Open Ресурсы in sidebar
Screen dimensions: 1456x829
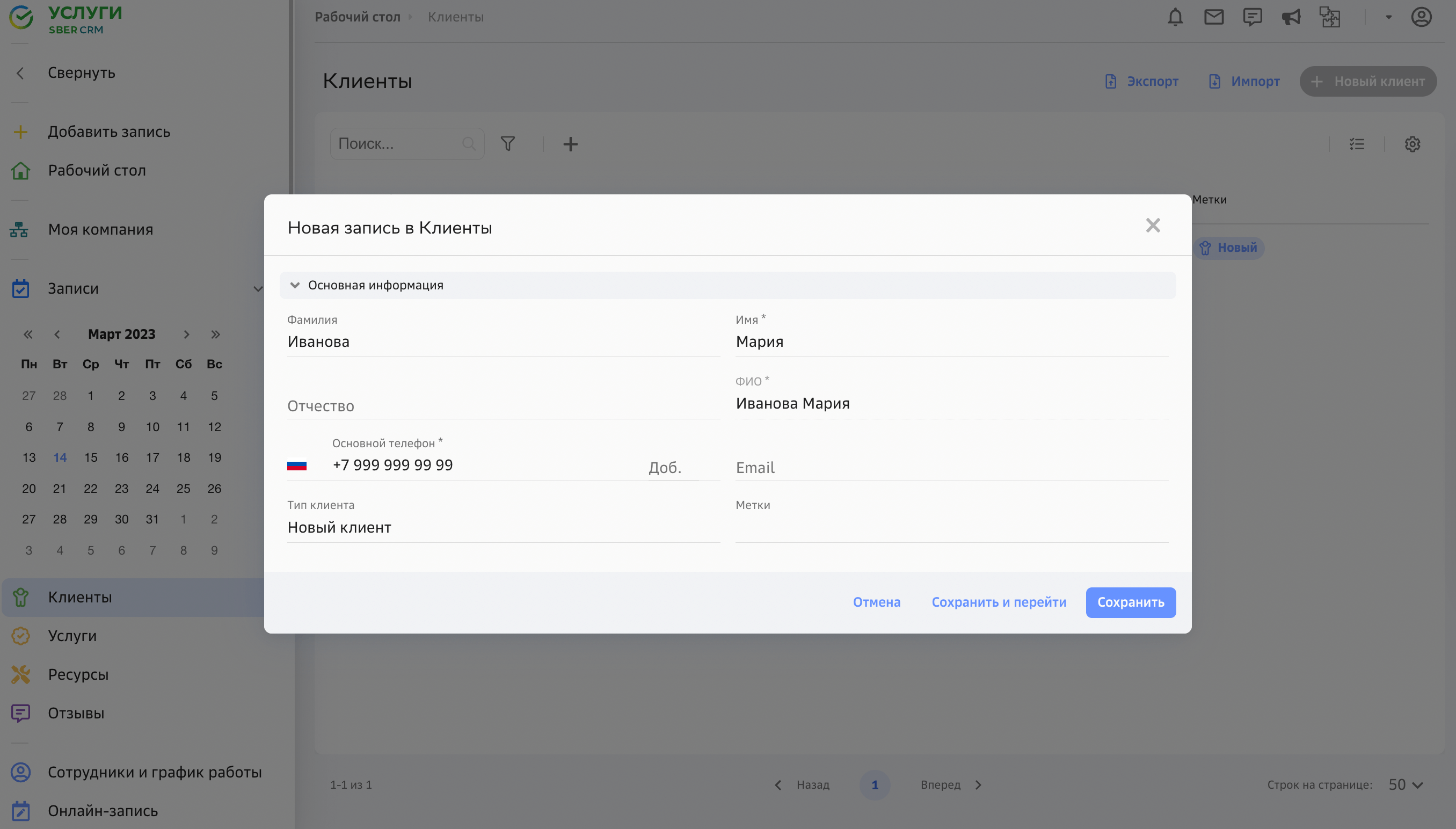click(78, 674)
